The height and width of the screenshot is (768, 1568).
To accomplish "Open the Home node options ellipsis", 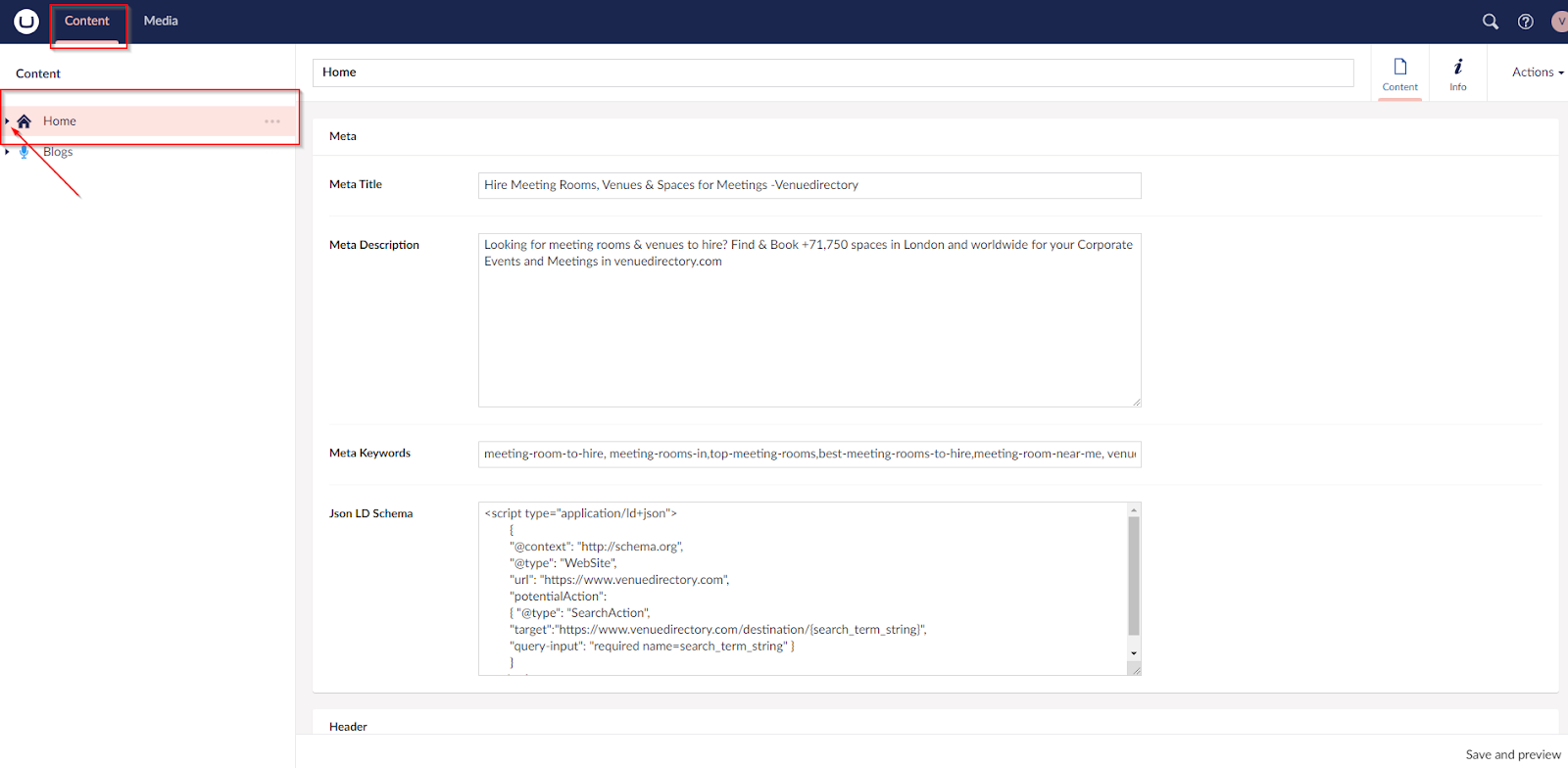I will [x=272, y=121].
